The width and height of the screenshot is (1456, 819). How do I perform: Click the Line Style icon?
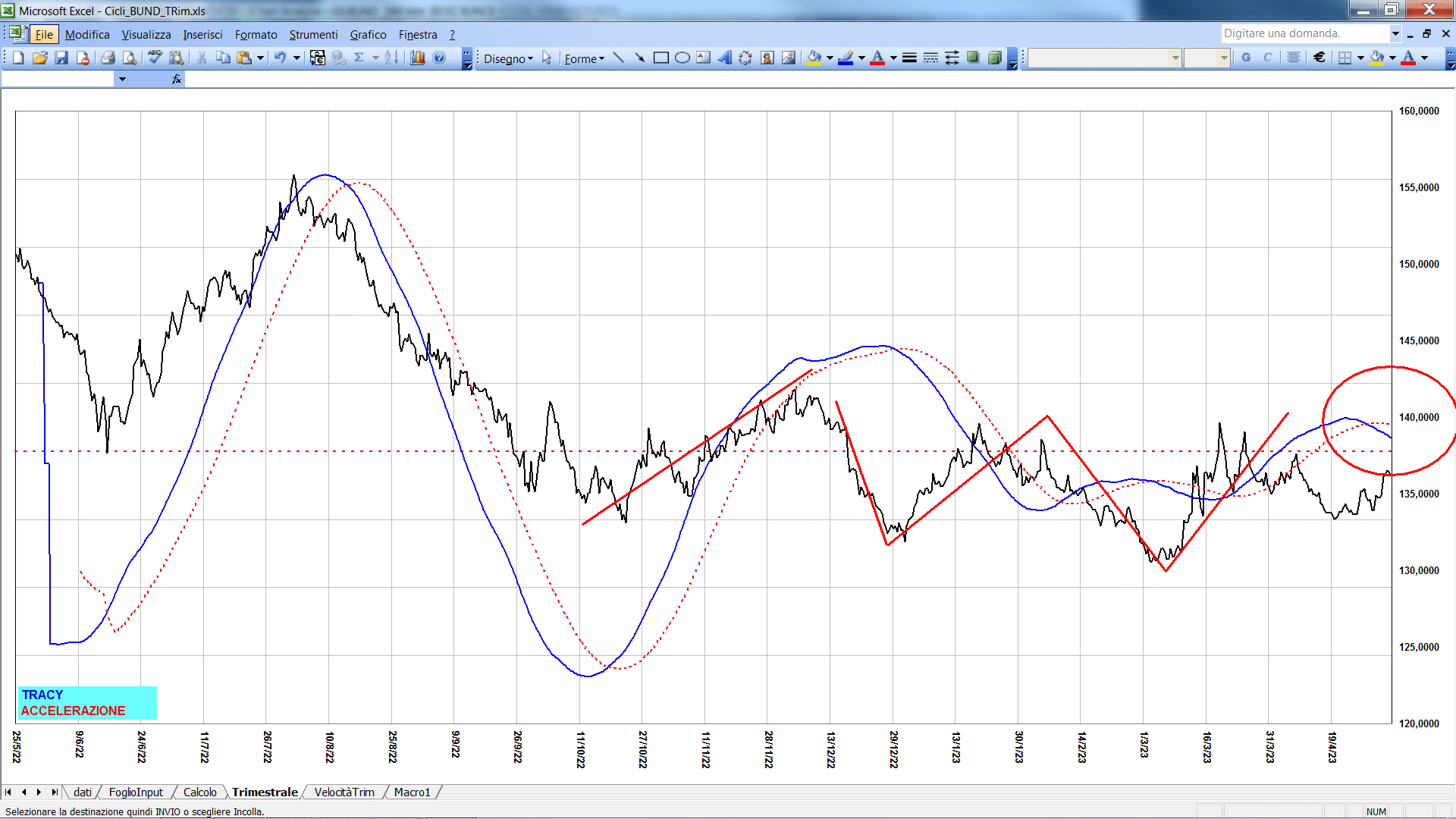click(x=909, y=58)
